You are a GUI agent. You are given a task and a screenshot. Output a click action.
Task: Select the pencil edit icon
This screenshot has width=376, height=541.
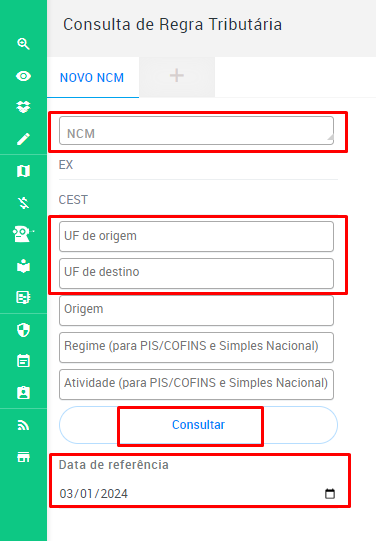(23, 139)
